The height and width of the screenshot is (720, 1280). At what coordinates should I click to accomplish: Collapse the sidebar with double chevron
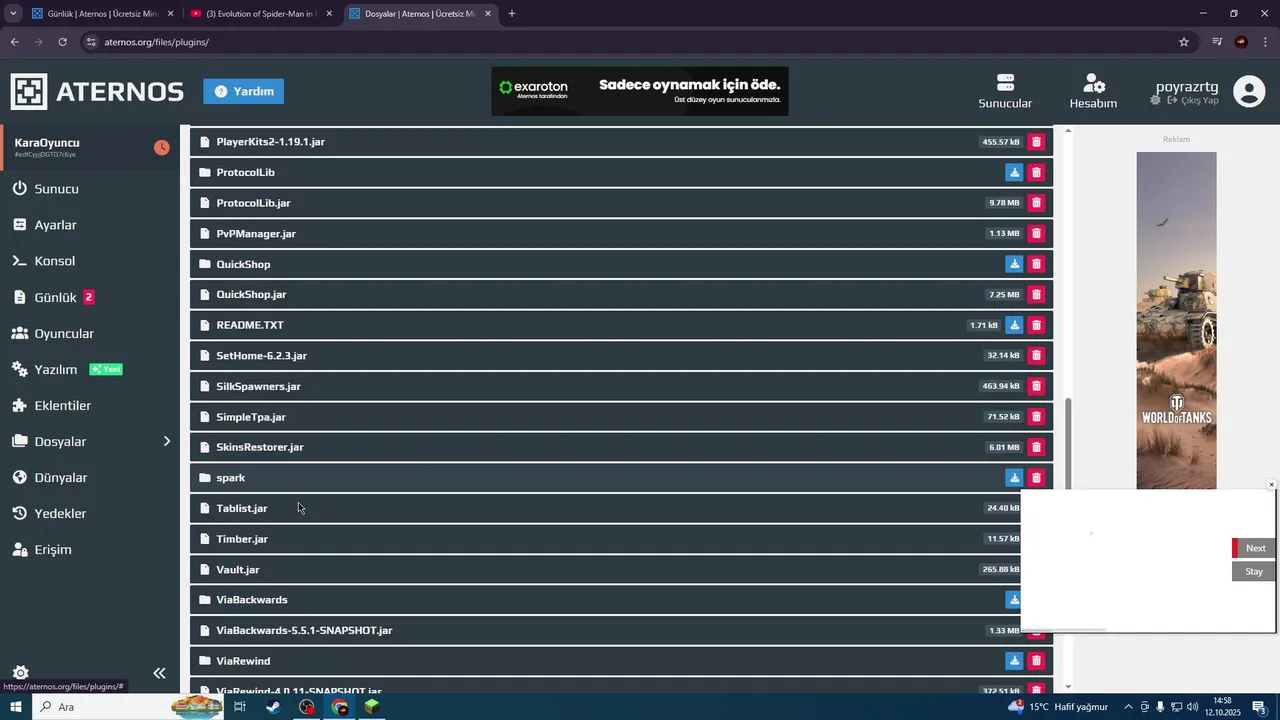[159, 673]
